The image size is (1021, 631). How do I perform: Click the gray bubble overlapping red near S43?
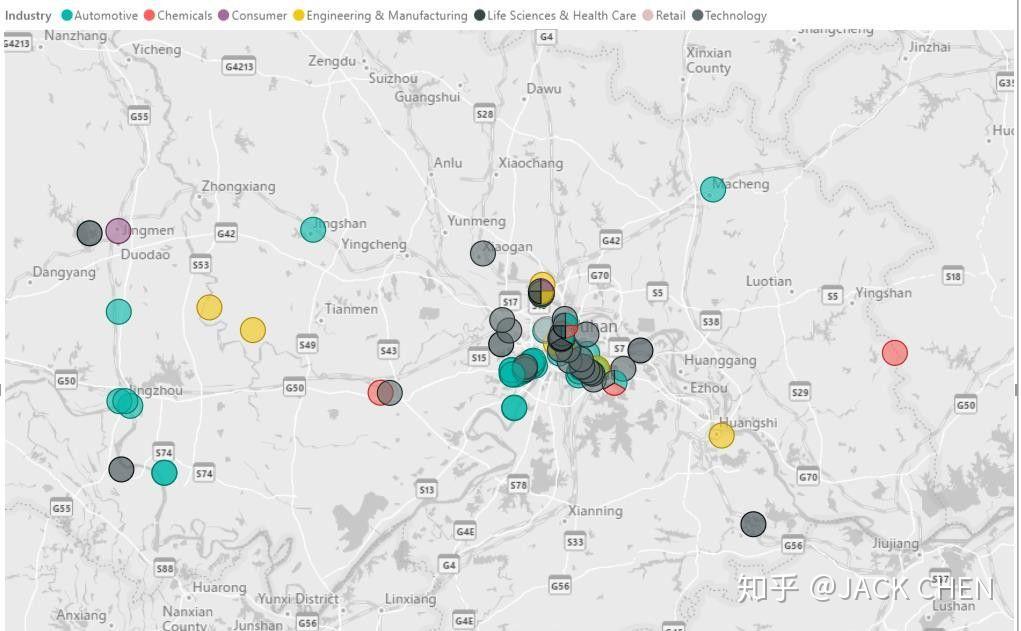point(389,393)
